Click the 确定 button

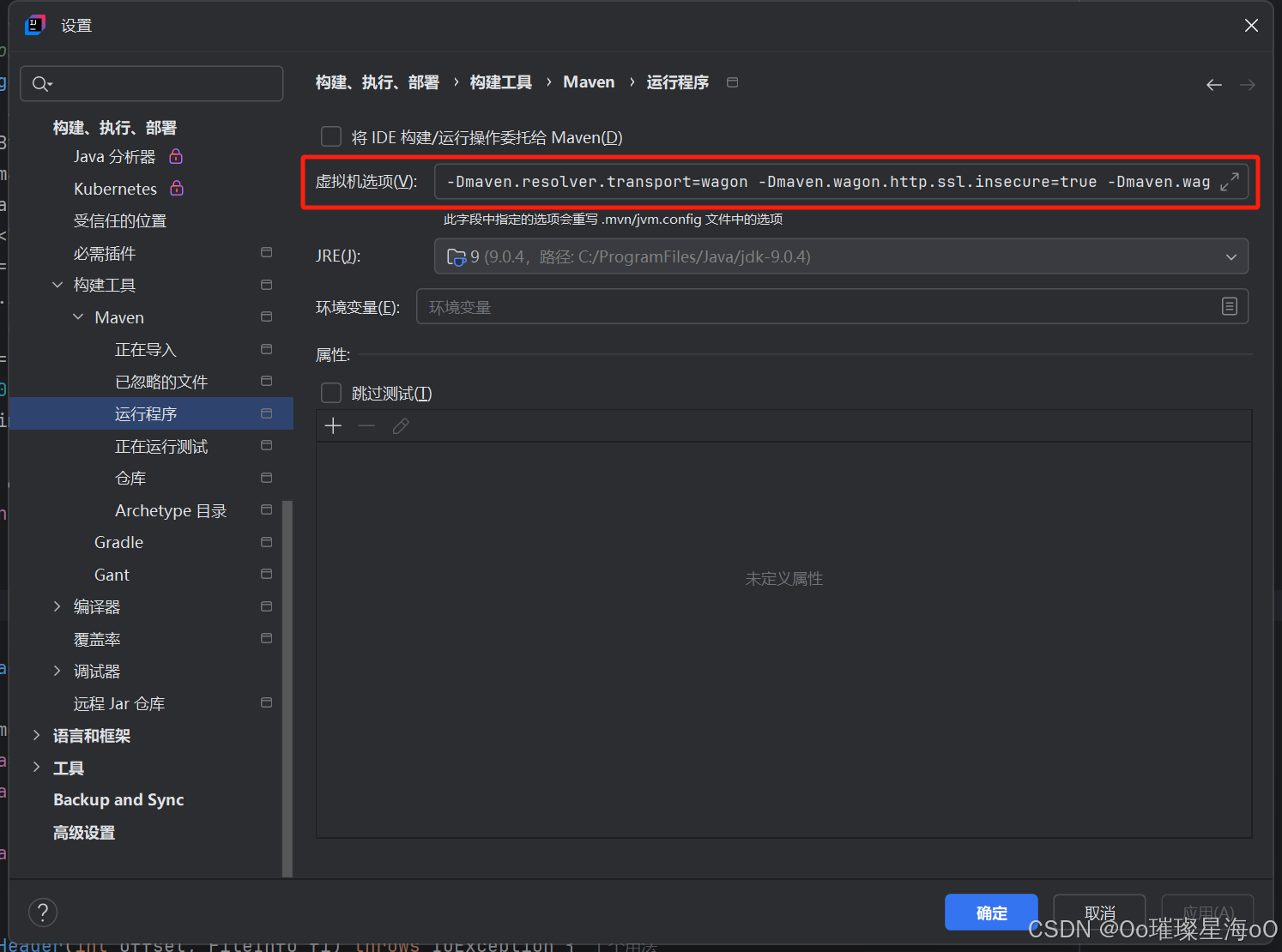991,913
